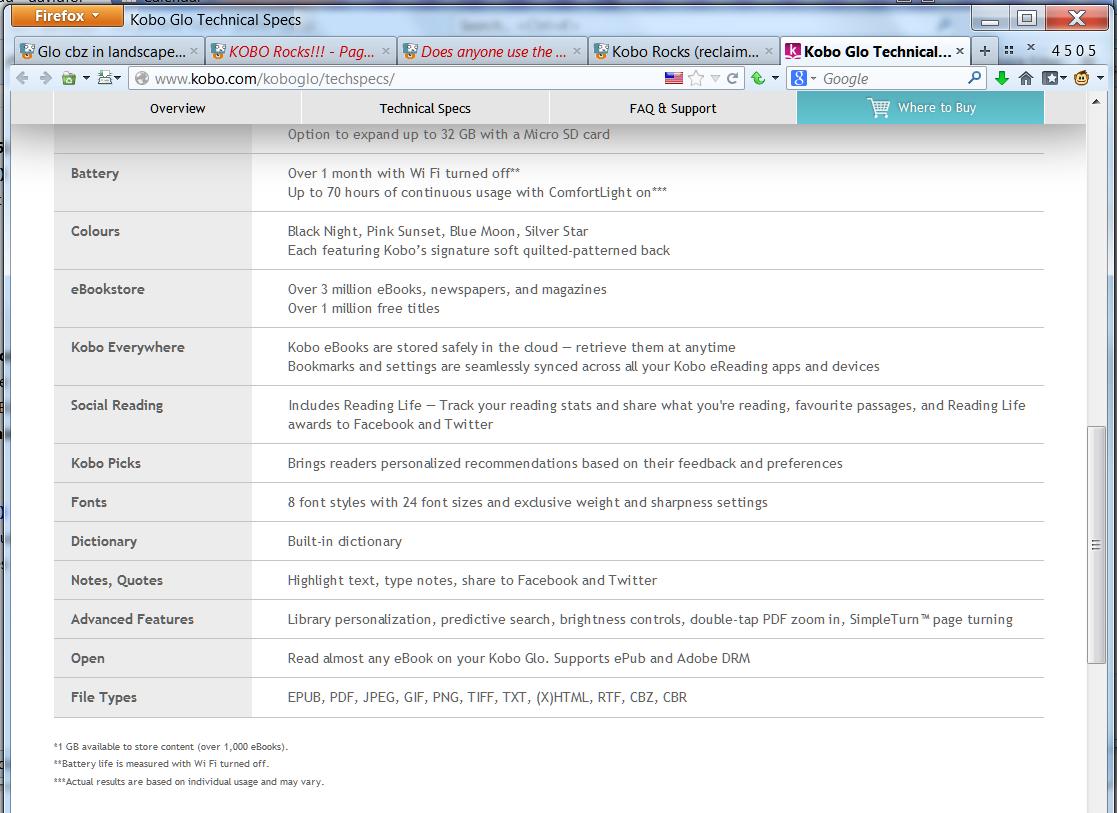Screen dimensions: 1117x813
Task: Open dropdown next to green folder icon
Action: 86,78
